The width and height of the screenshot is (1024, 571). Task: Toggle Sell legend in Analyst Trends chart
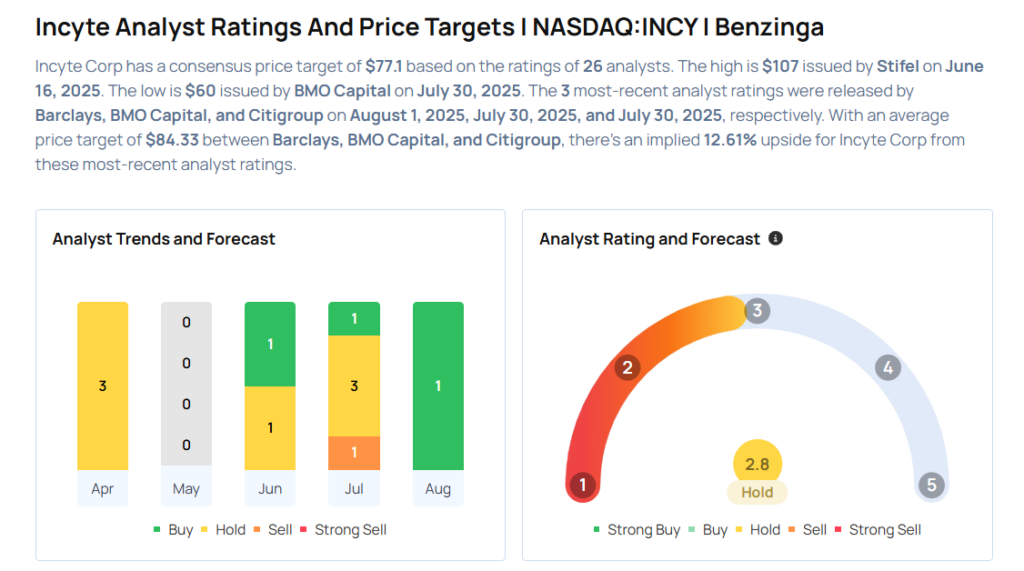[x=273, y=530]
